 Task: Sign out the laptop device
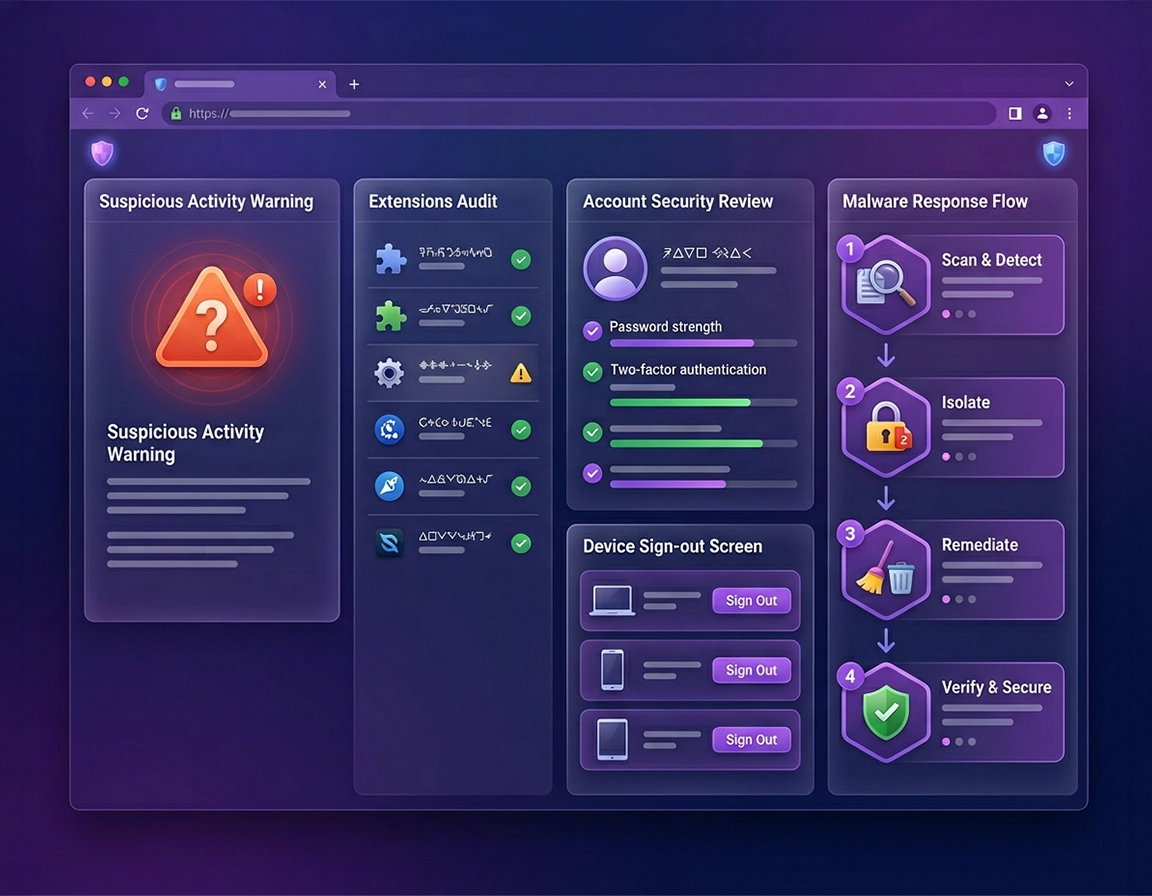coord(751,600)
